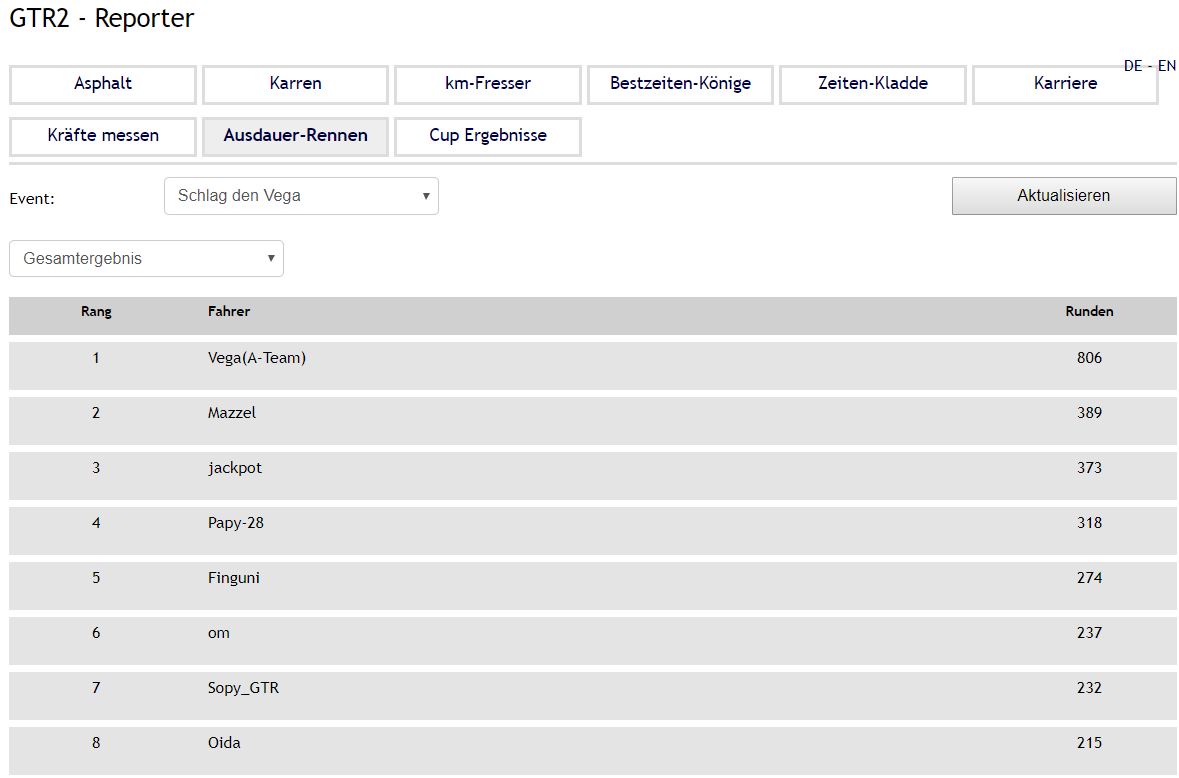1179x778 pixels.
Task: Expand the Event dropdown Schlag den Vega
Action: pos(301,196)
